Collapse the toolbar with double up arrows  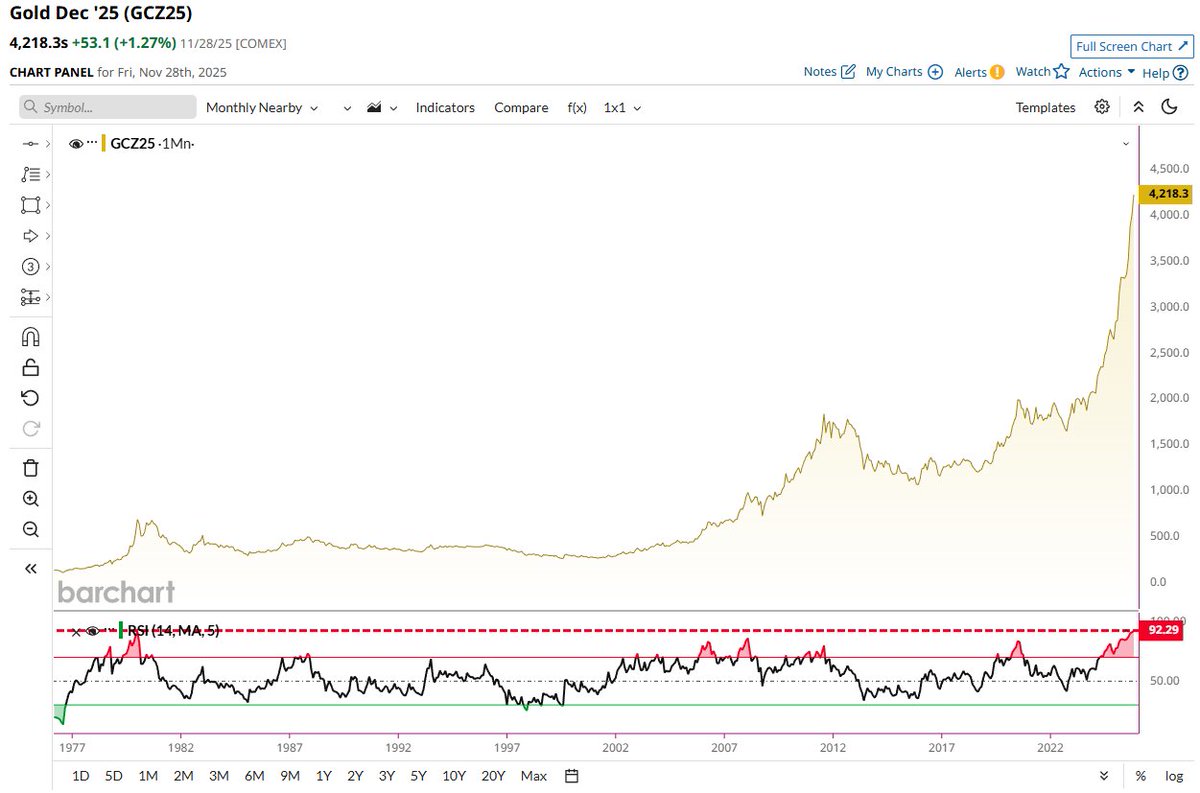[x=1138, y=107]
